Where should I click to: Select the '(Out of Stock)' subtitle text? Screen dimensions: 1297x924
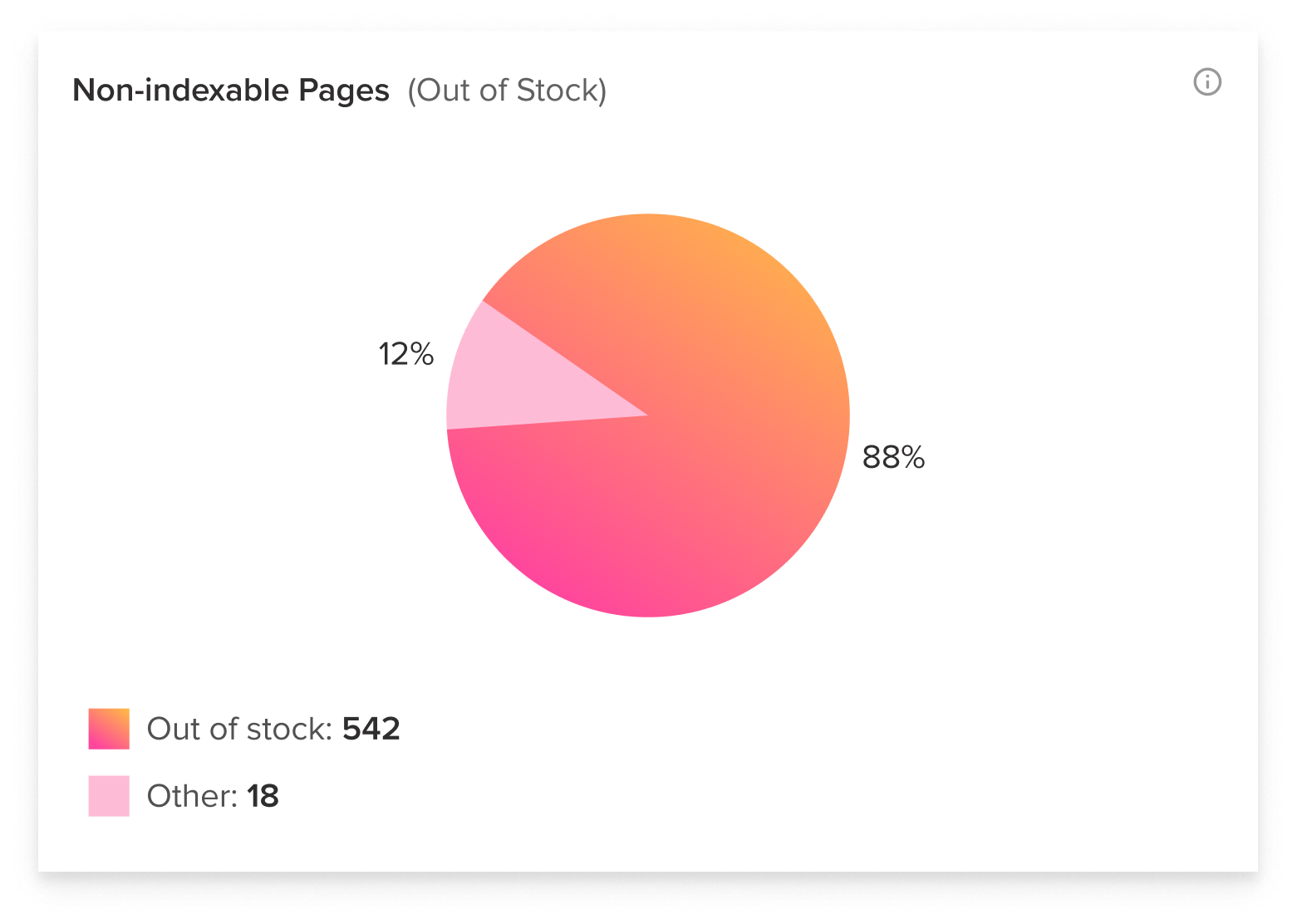click(x=507, y=91)
